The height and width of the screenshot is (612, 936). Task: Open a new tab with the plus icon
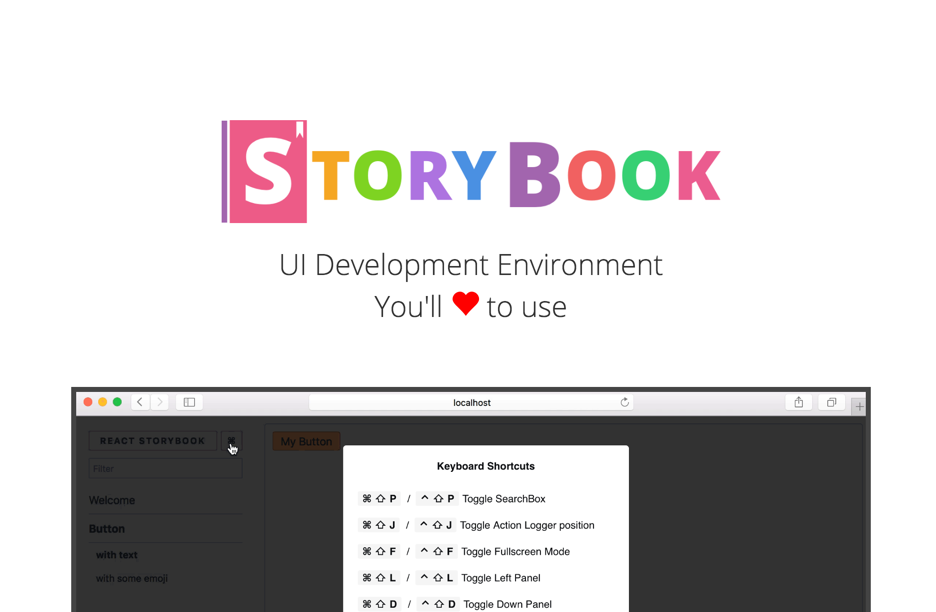tap(859, 405)
